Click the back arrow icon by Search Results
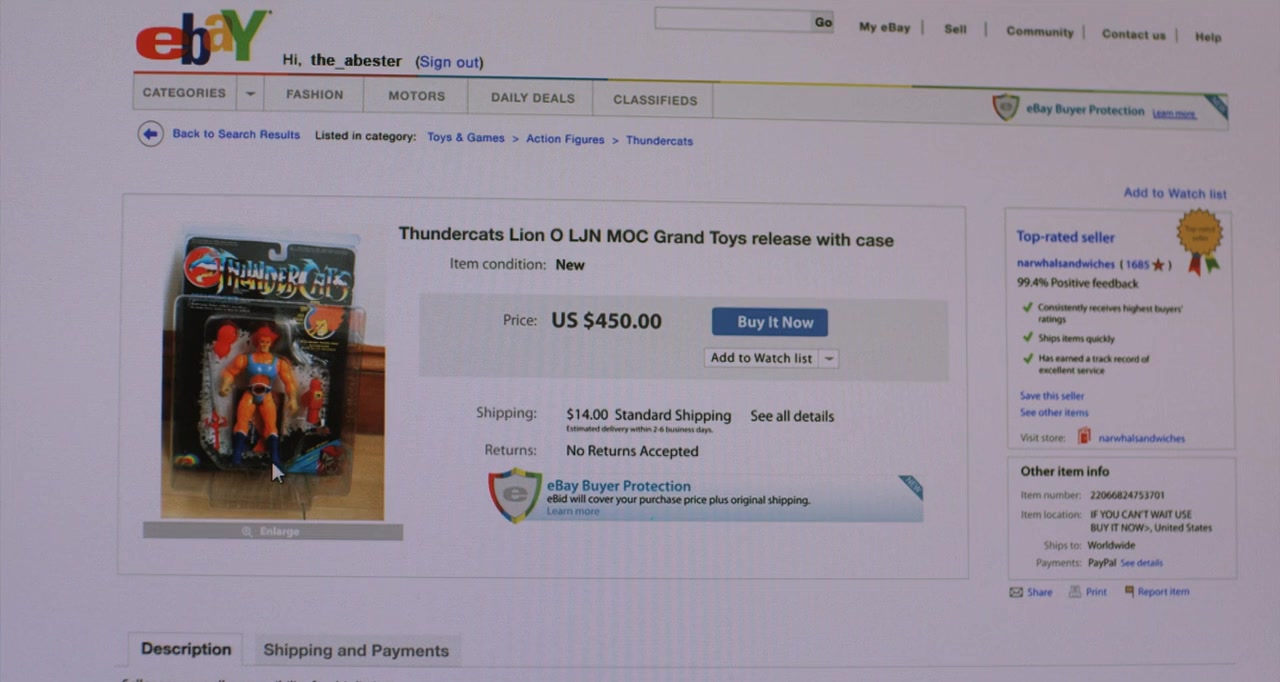The height and width of the screenshot is (682, 1280). [x=150, y=134]
